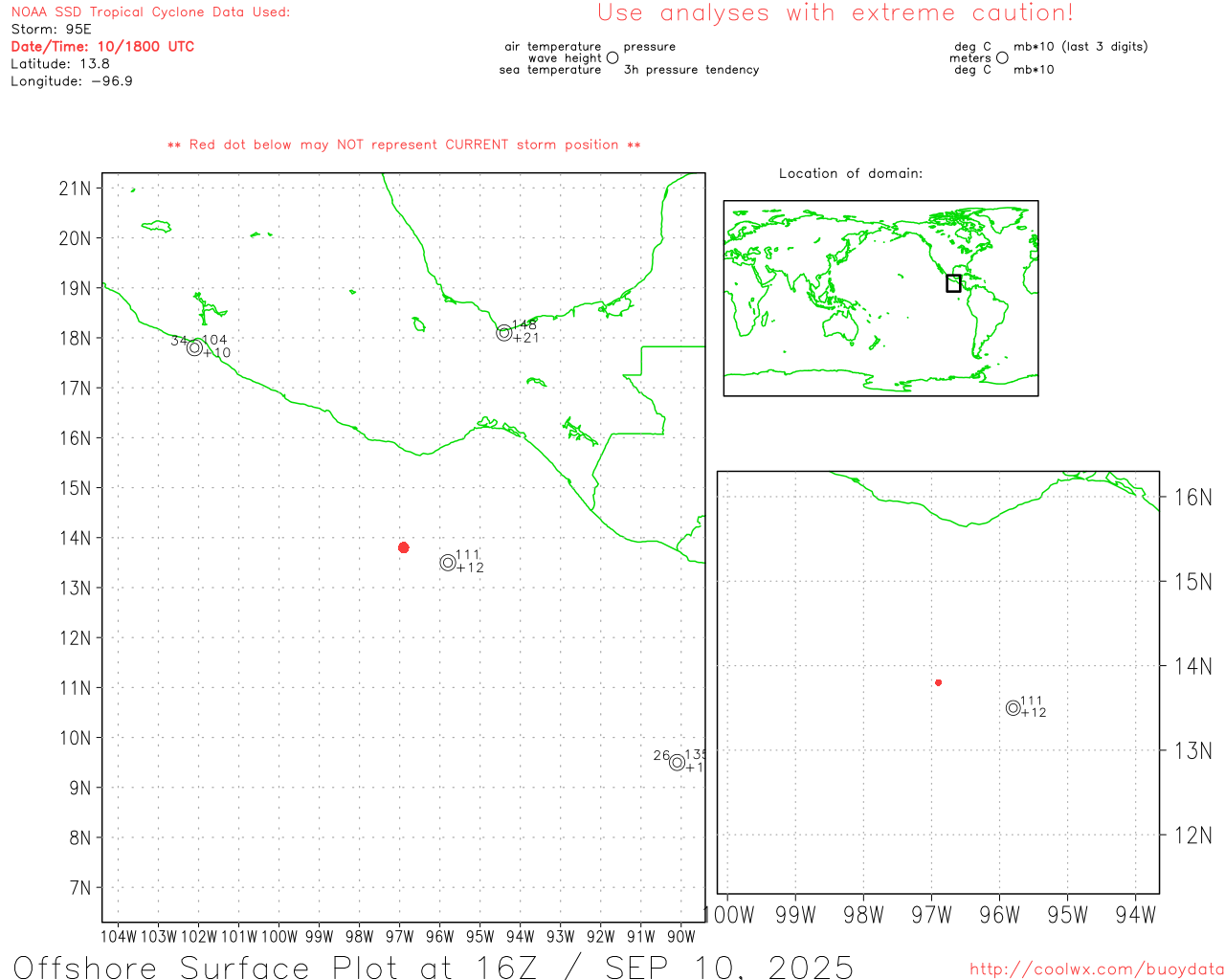Click the 'meters' unit label
This screenshot has width=1225, height=980.
point(970,58)
